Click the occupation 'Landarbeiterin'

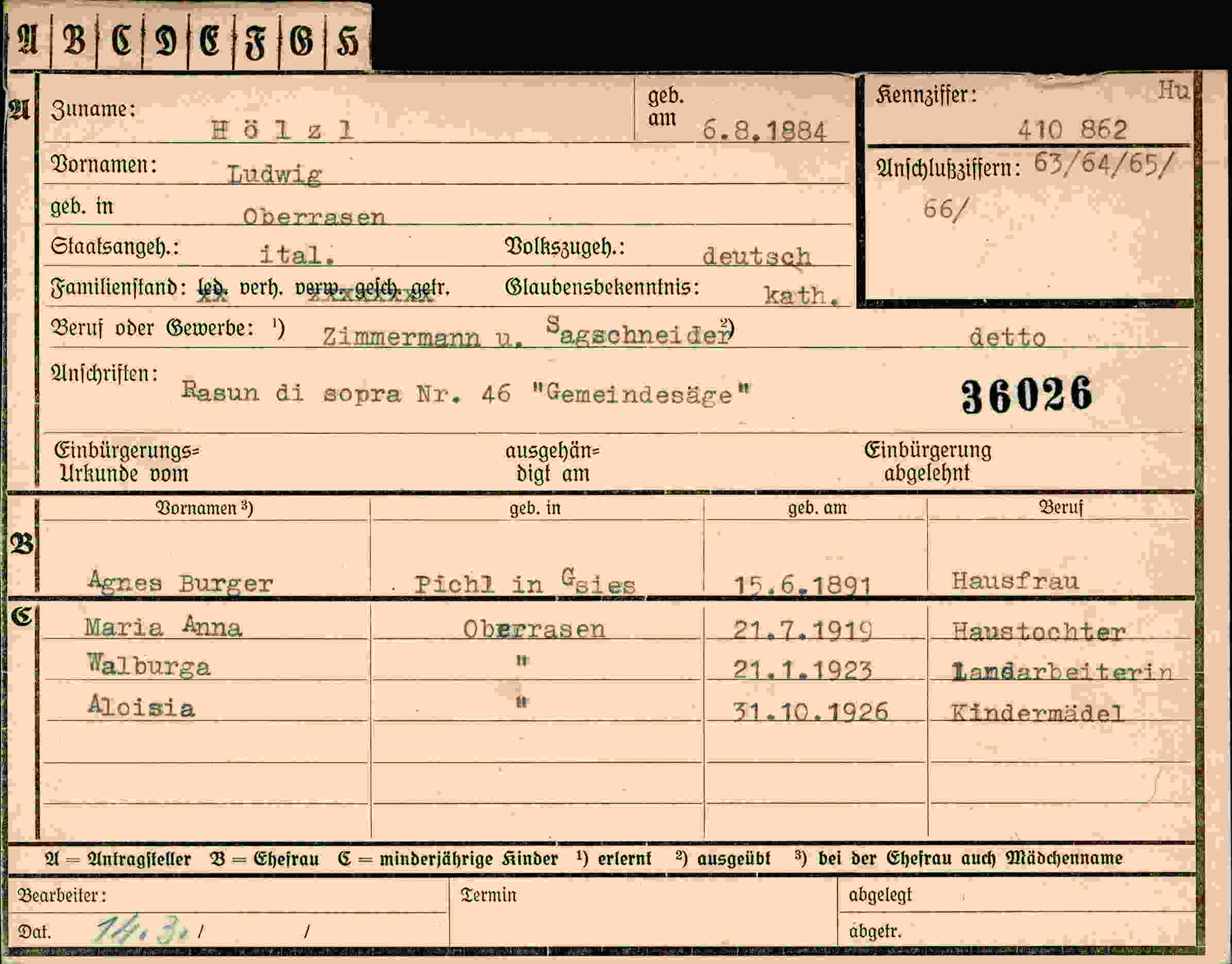tap(1062, 671)
